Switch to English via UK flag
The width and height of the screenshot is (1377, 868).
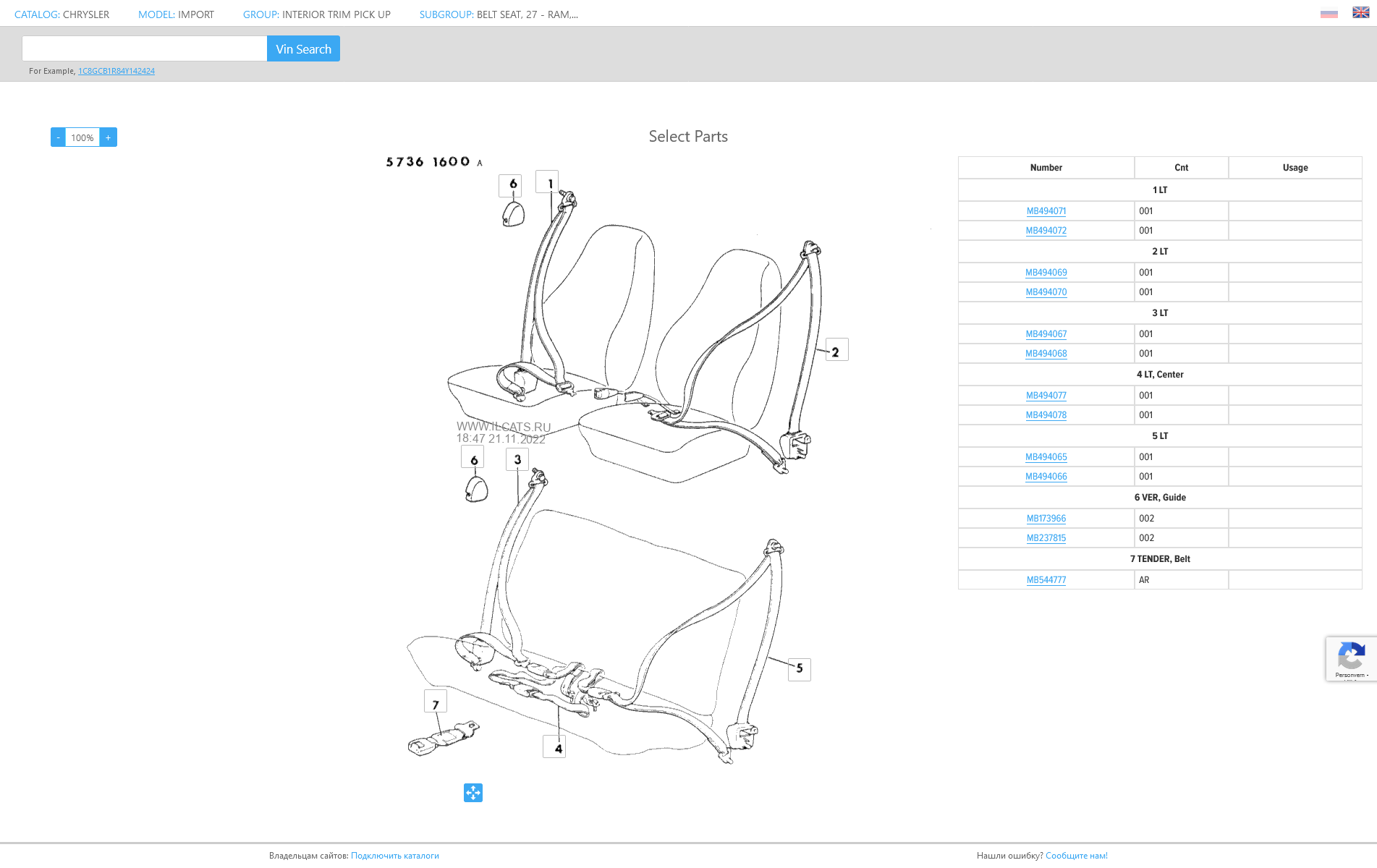pos(1360,12)
